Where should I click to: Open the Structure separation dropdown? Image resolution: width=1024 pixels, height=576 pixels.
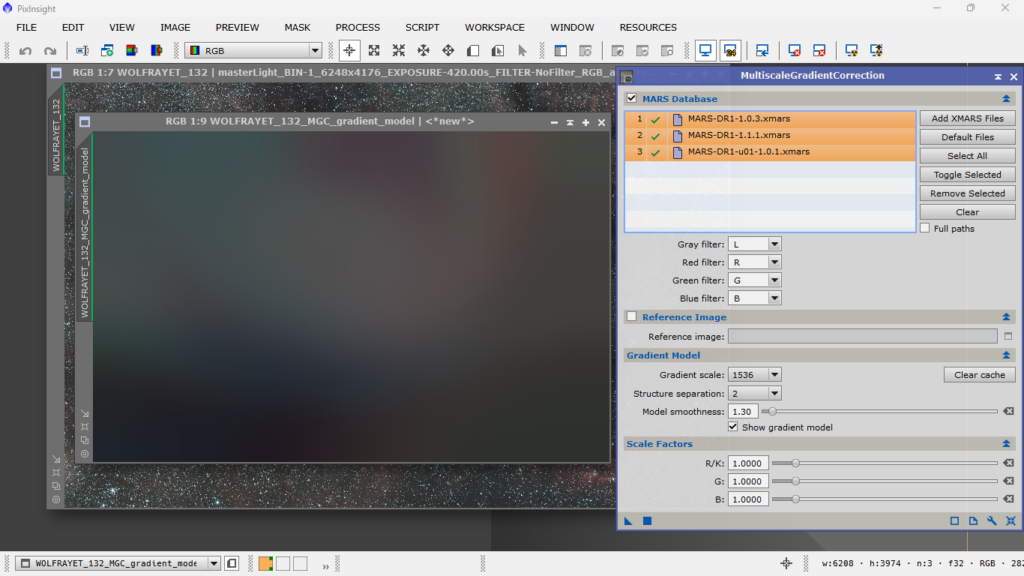pyautogui.click(x=754, y=393)
